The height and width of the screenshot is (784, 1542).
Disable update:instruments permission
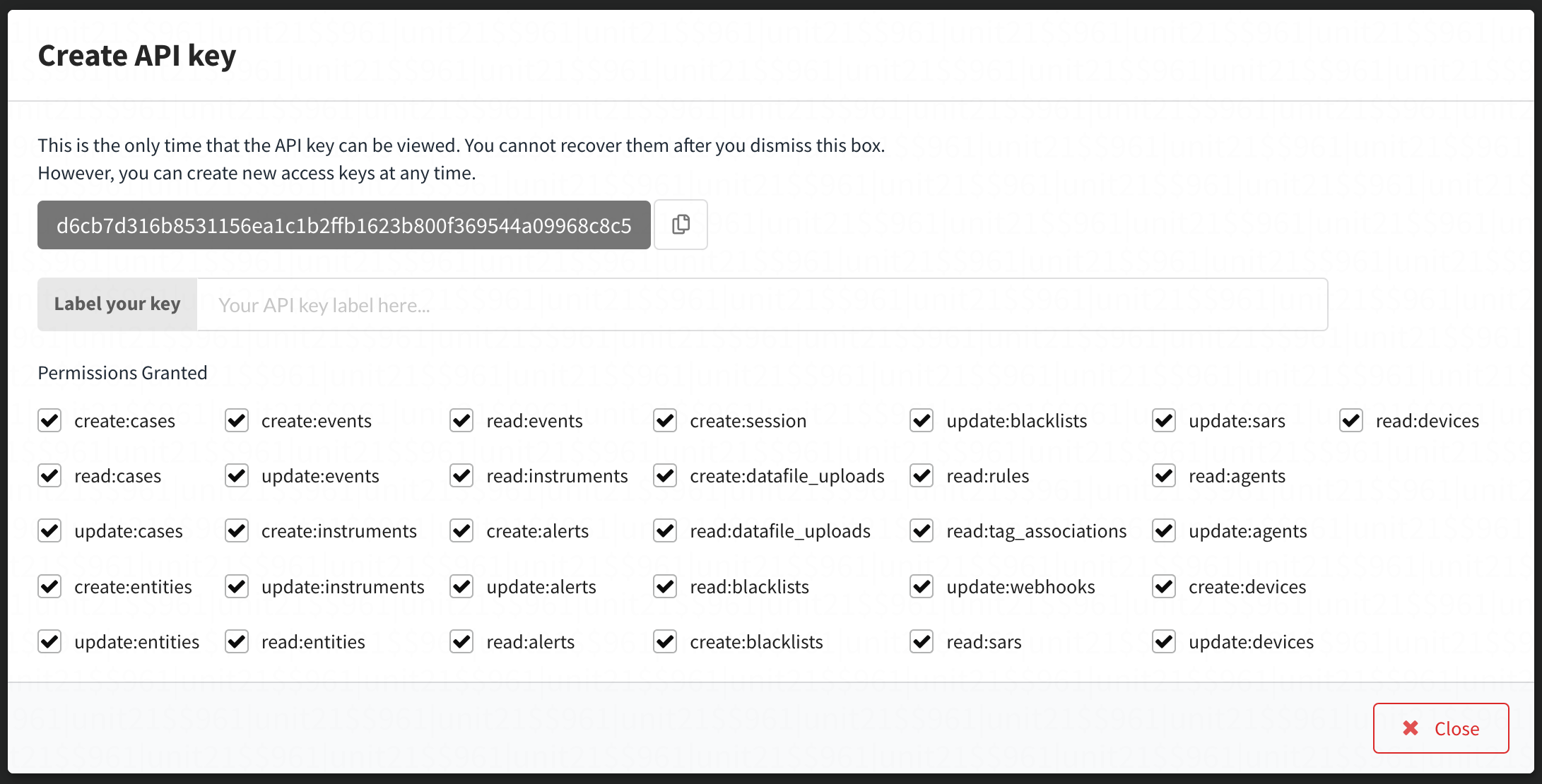(237, 586)
